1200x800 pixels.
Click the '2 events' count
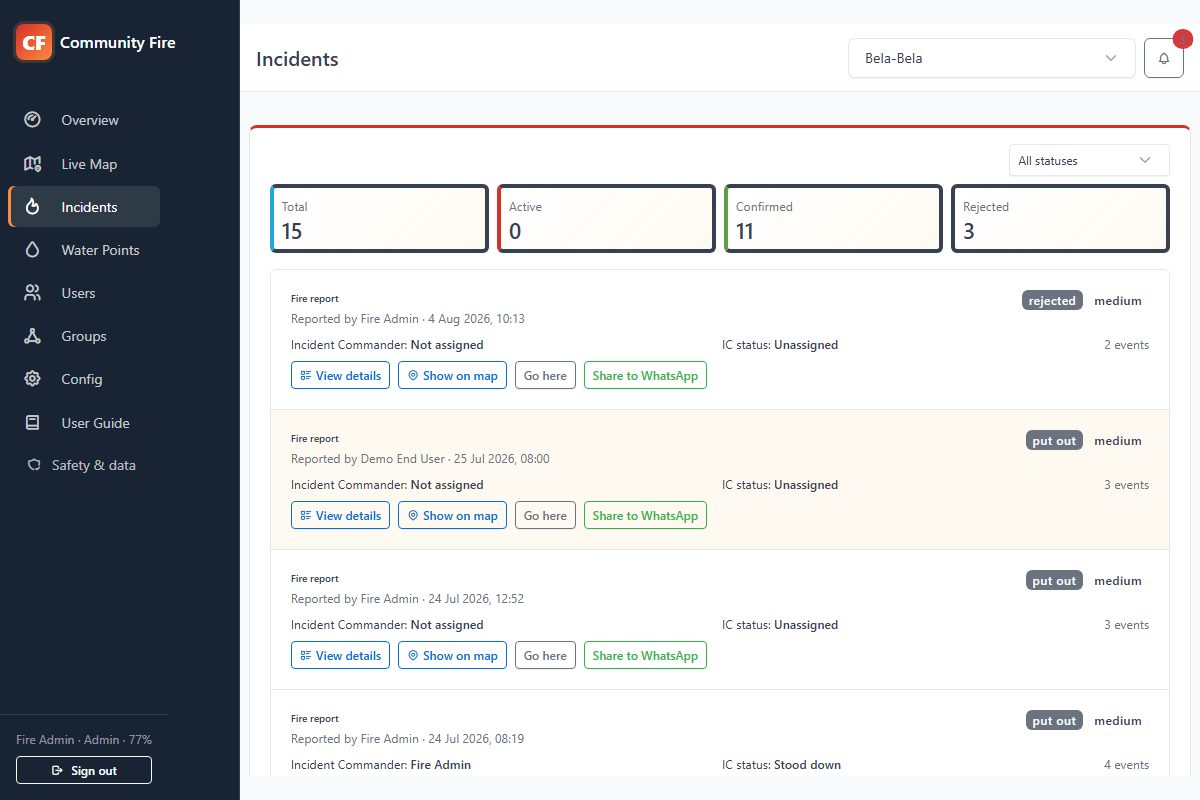[x=1126, y=345]
